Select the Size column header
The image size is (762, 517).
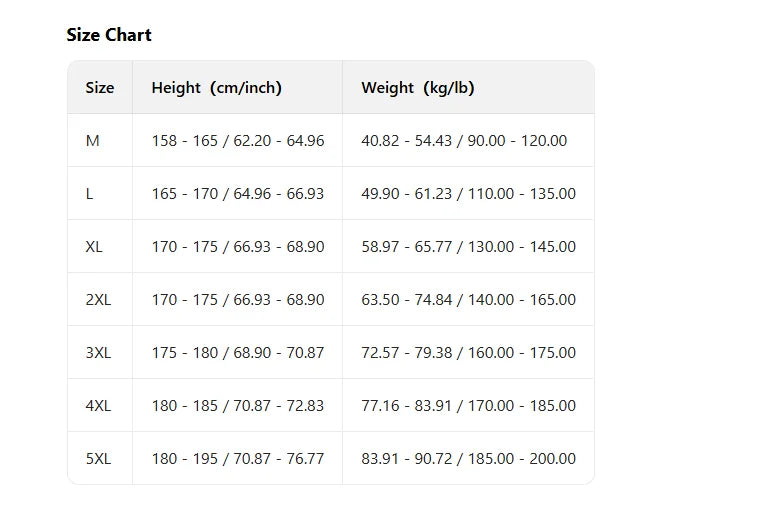pos(100,87)
